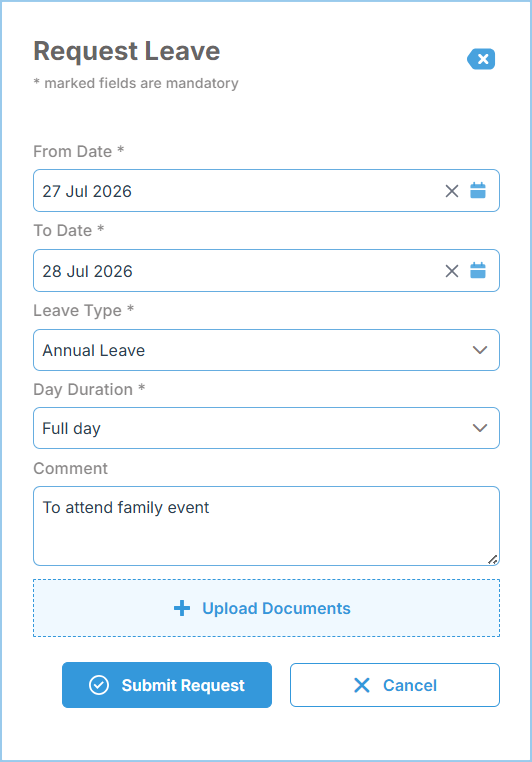
Task: Click inside the Comment text area
Action: [266, 526]
